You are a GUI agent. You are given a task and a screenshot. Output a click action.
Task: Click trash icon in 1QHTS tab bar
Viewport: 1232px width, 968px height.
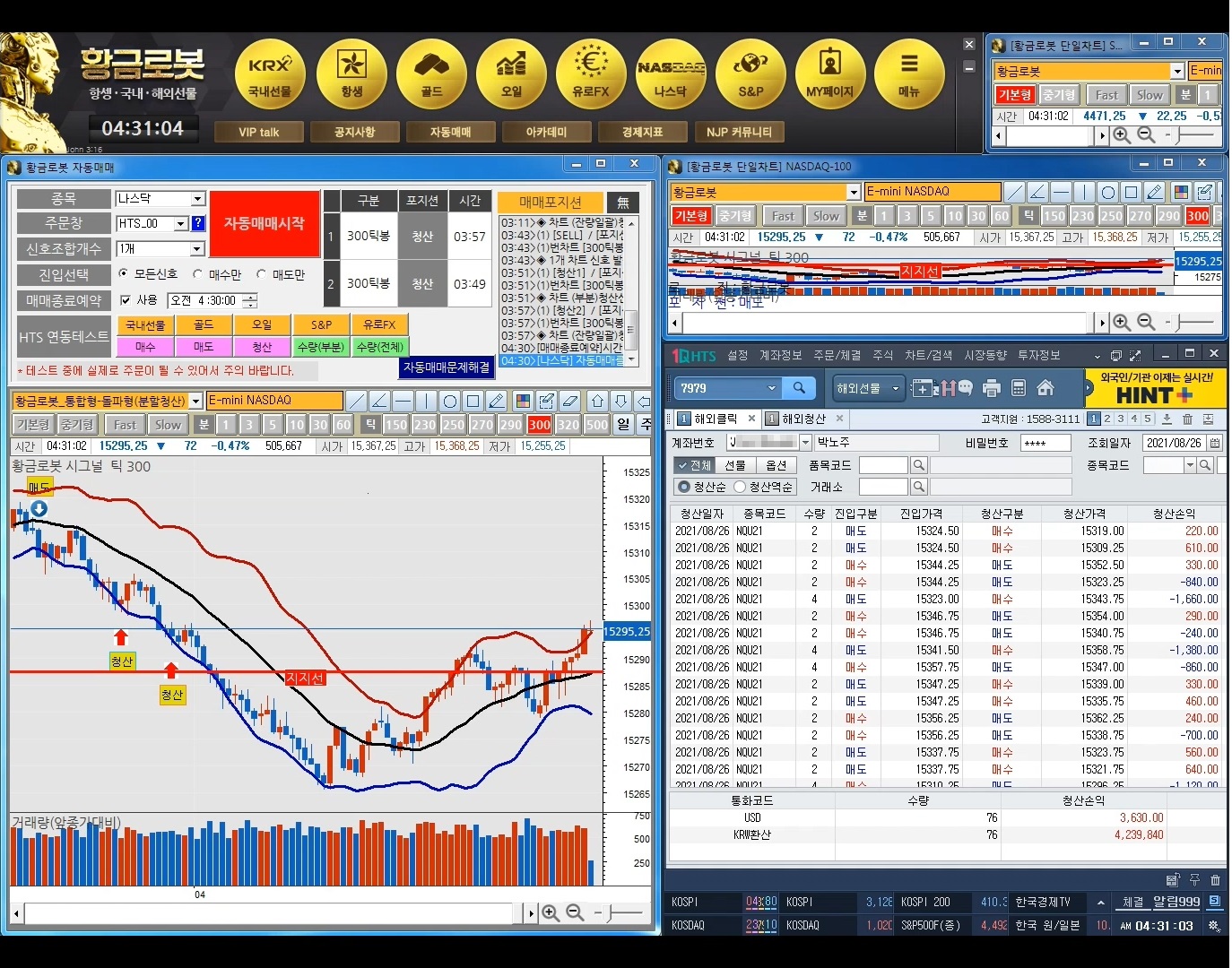click(x=1187, y=419)
